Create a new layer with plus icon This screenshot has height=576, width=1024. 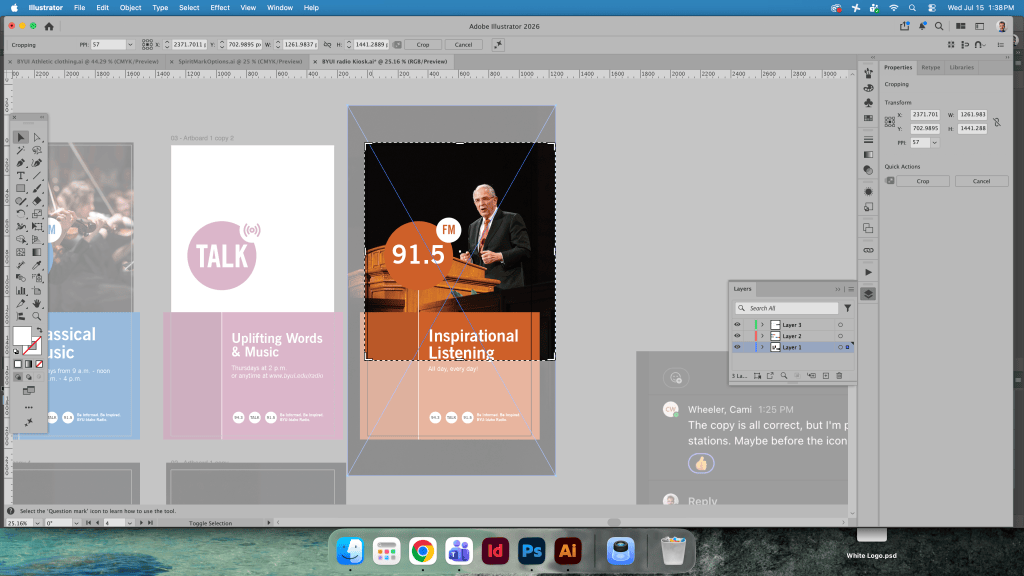point(825,376)
